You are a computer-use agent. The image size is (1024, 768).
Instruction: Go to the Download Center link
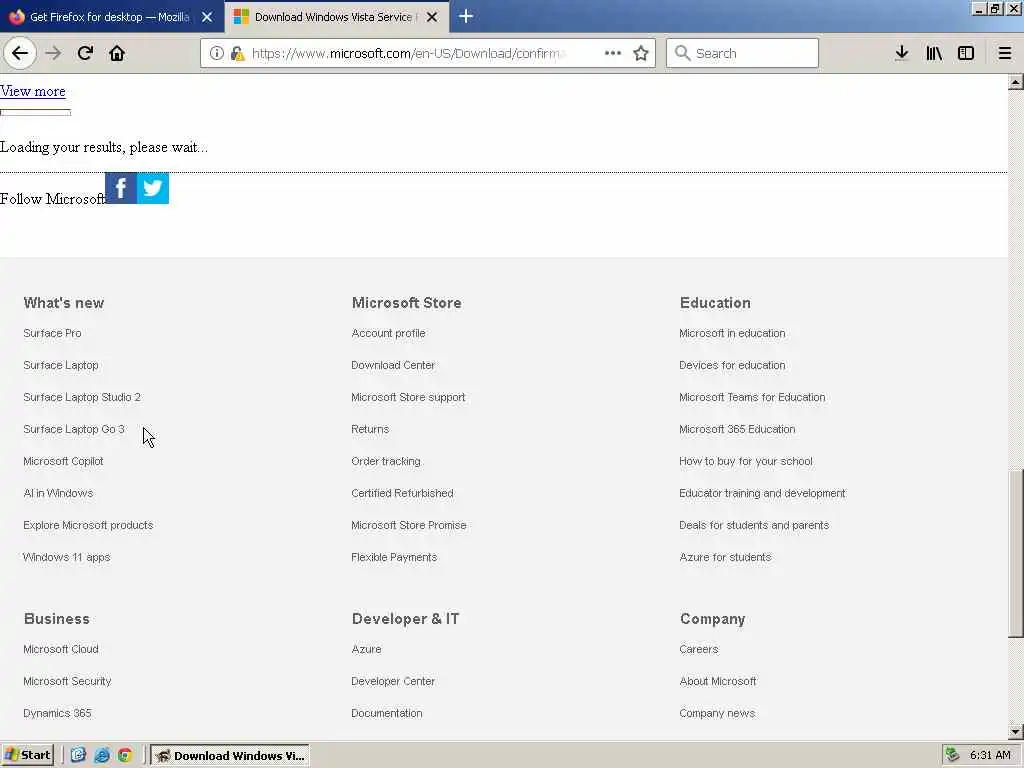393,365
